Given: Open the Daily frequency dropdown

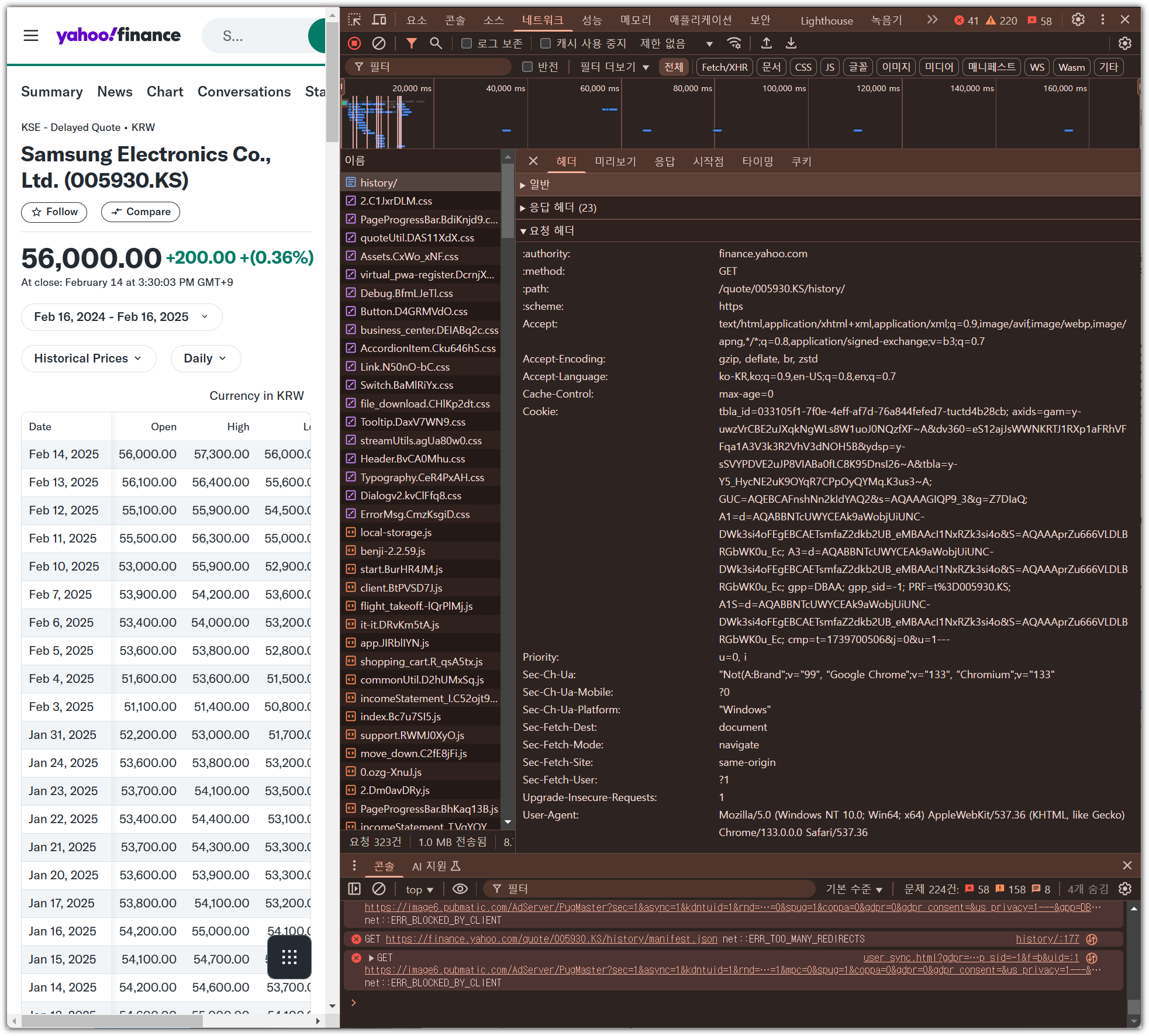Looking at the screenshot, I should click(x=205, y=358).
